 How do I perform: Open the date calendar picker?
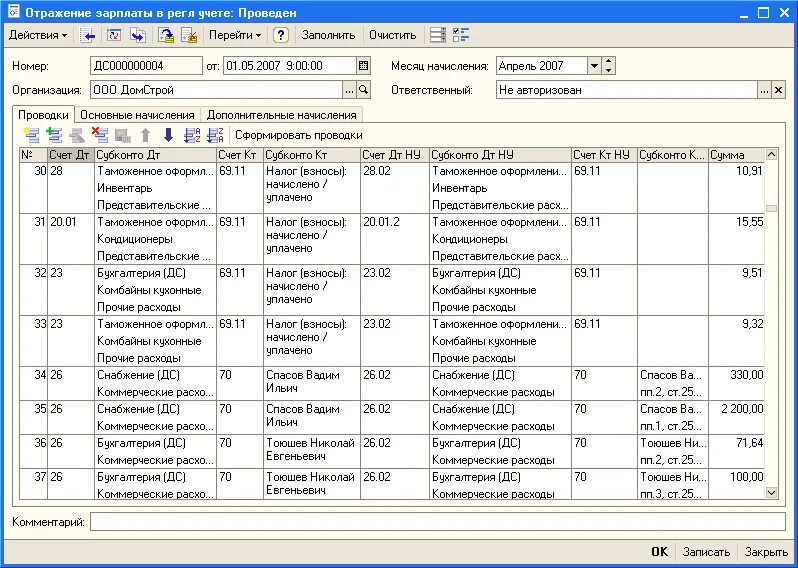click(363, 66)
